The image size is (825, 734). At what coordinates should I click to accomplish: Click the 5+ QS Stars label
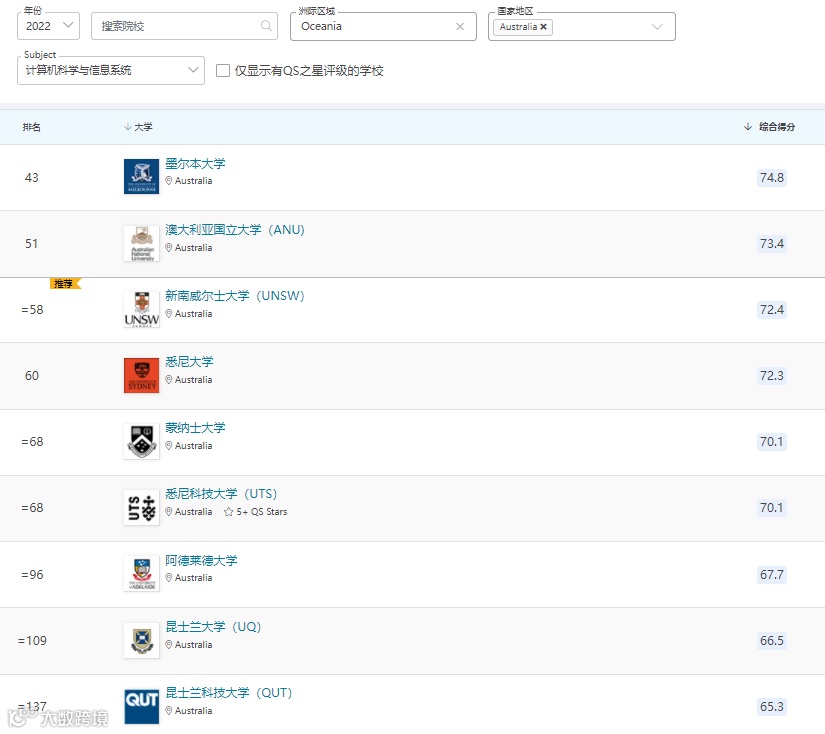(256, 511)
